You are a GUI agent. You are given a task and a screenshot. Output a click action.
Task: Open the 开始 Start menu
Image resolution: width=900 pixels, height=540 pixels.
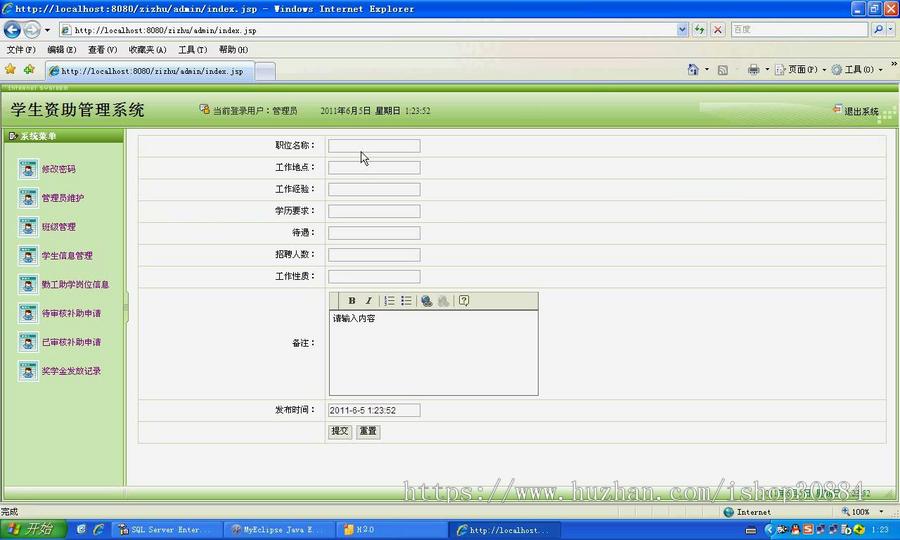tap(33, 529)
